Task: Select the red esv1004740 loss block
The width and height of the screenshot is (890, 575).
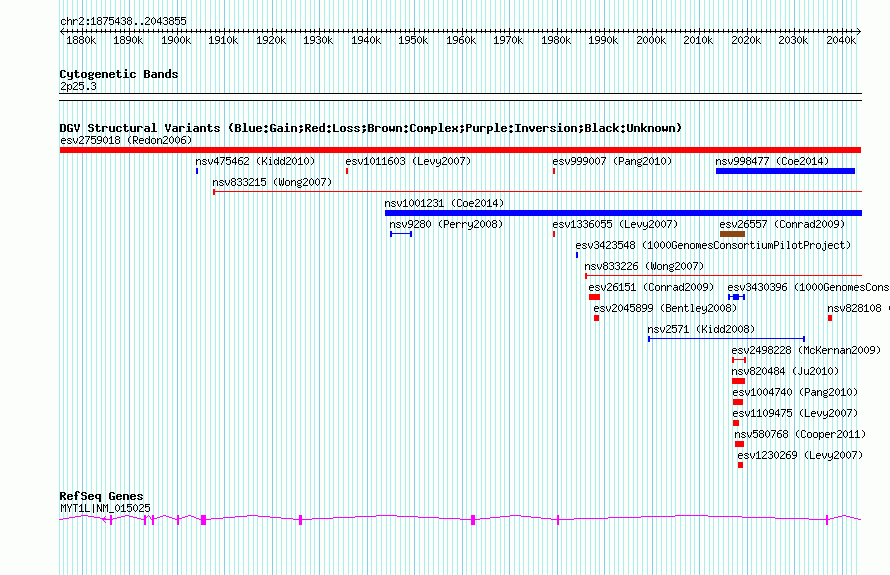Action: pyautogui.click(x=738, y=402)
